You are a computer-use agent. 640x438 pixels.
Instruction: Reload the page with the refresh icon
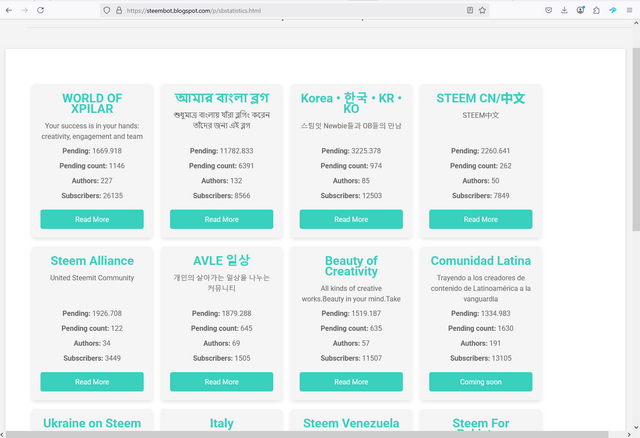[40, 10]
